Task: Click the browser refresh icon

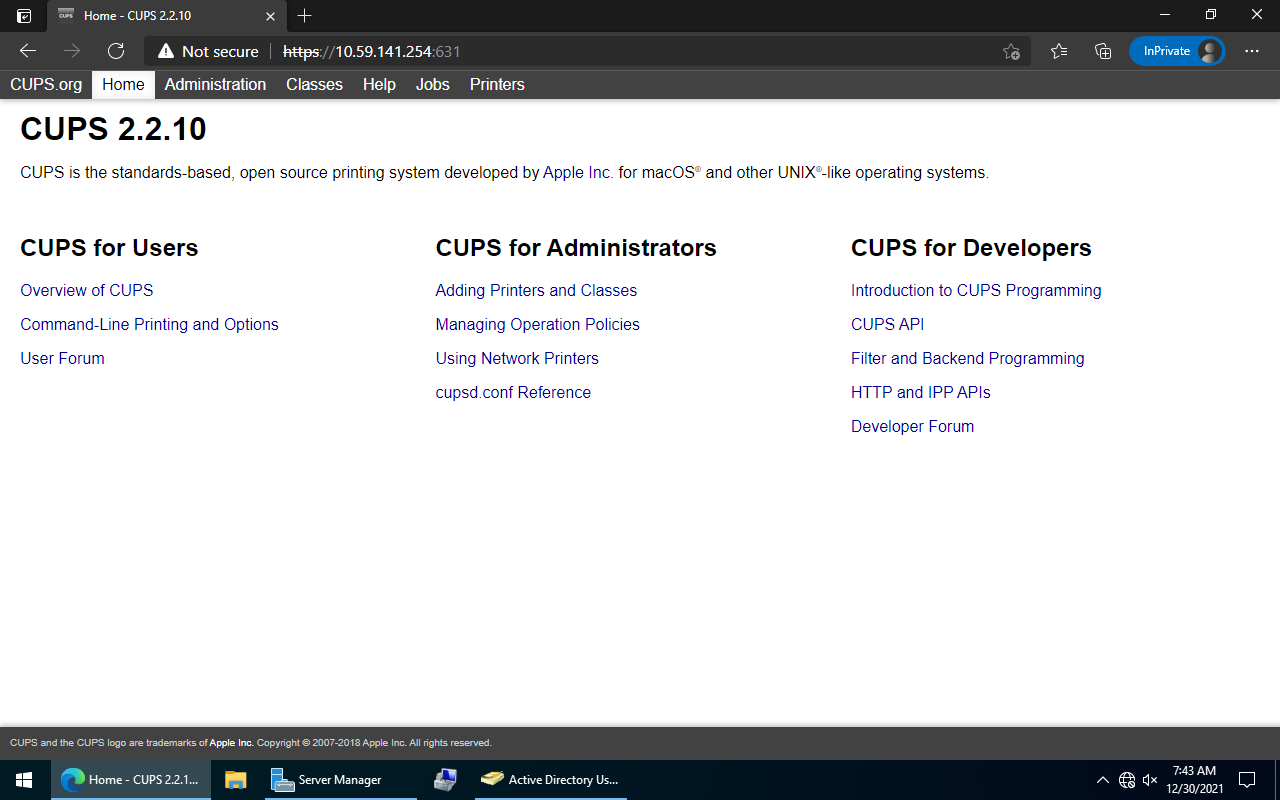Action: 116,51
